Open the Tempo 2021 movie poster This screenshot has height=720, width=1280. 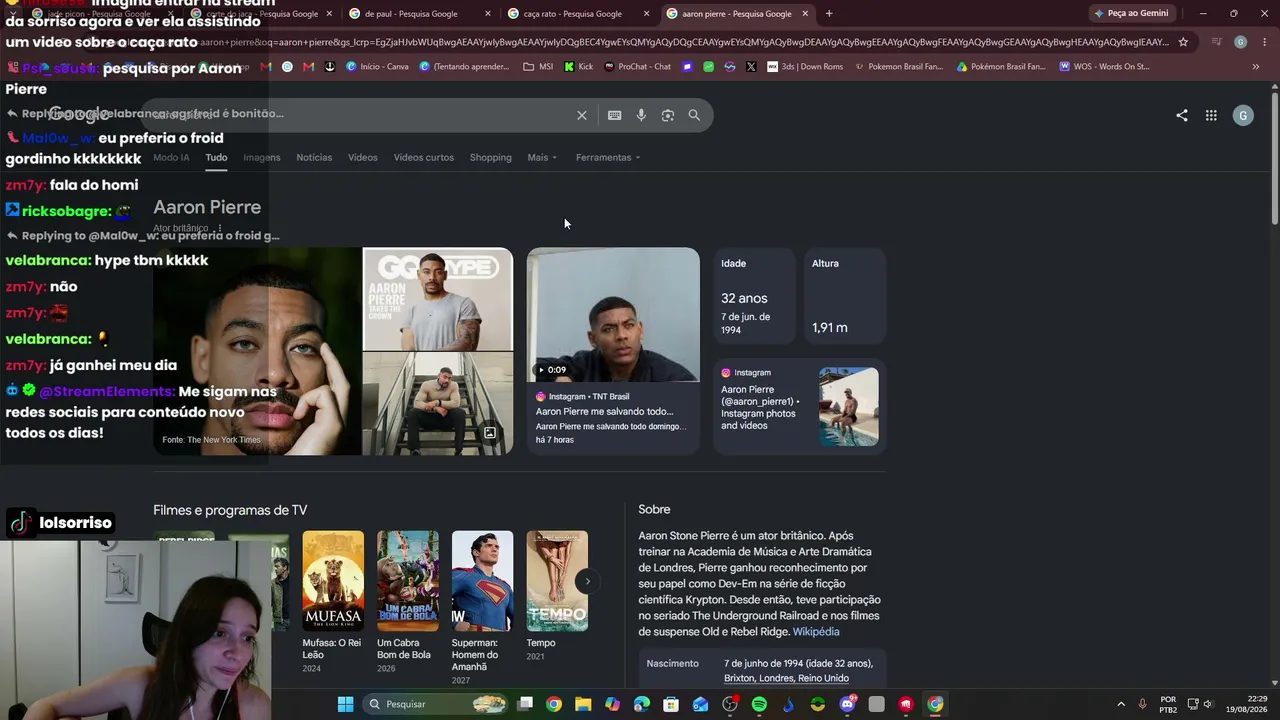tap(557, 581)
